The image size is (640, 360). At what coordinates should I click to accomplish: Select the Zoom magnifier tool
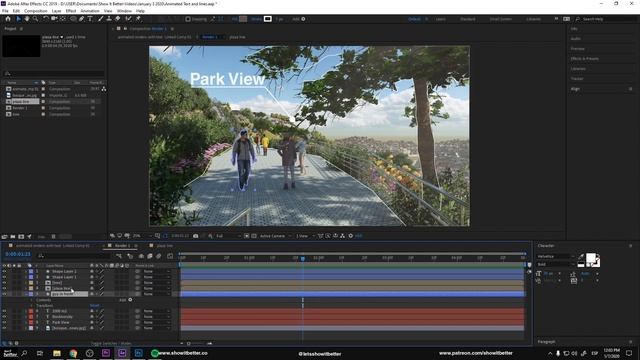36,19
